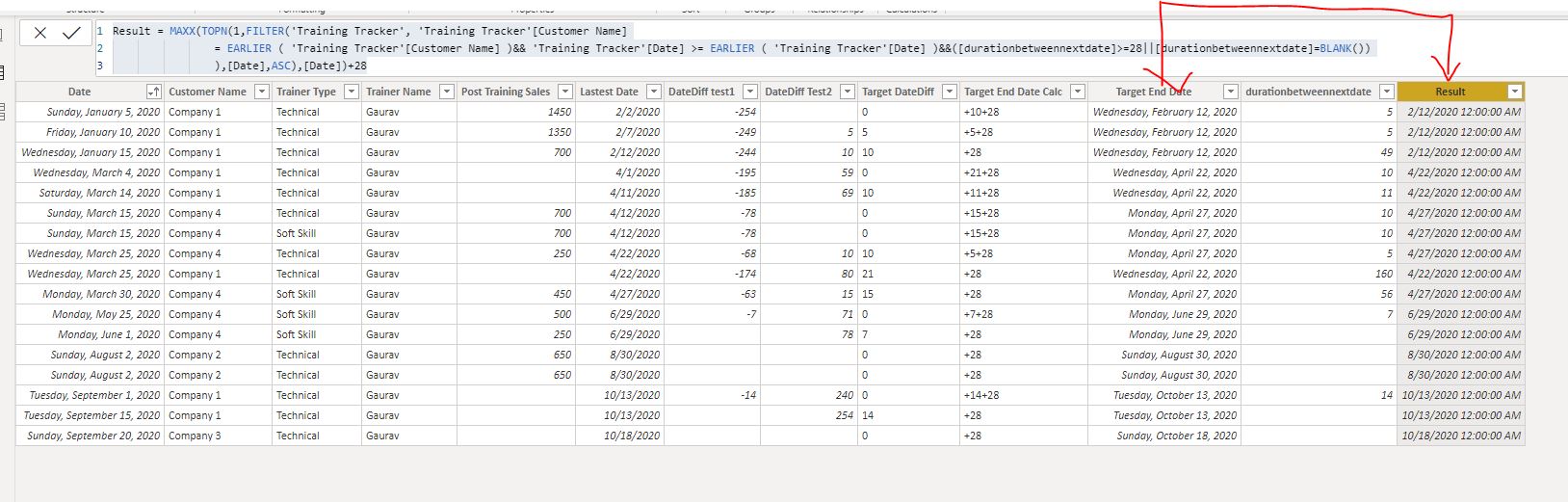Click the Friday, January 10, 2020 date cell
The height and width of the screenshot is (502, 1568).
pos(90,132)
